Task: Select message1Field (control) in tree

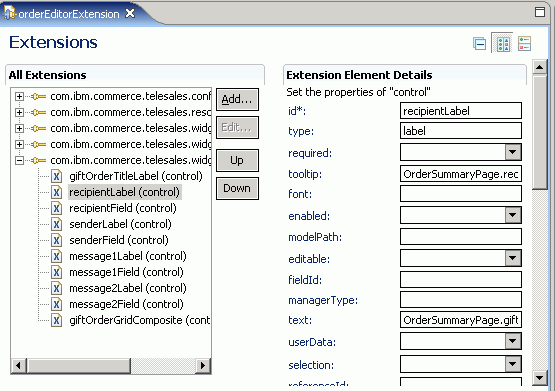Action: coord(126,272)
